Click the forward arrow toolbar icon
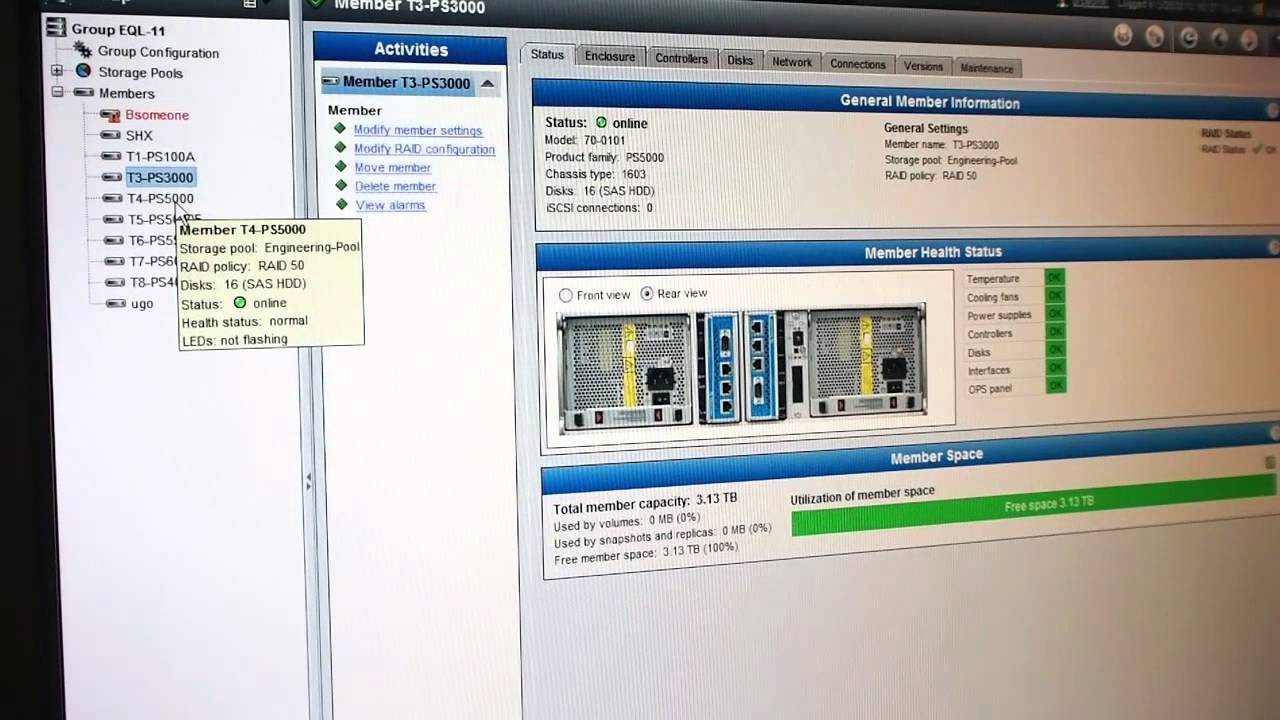 pyautogui.click(x=1249, y=40)
